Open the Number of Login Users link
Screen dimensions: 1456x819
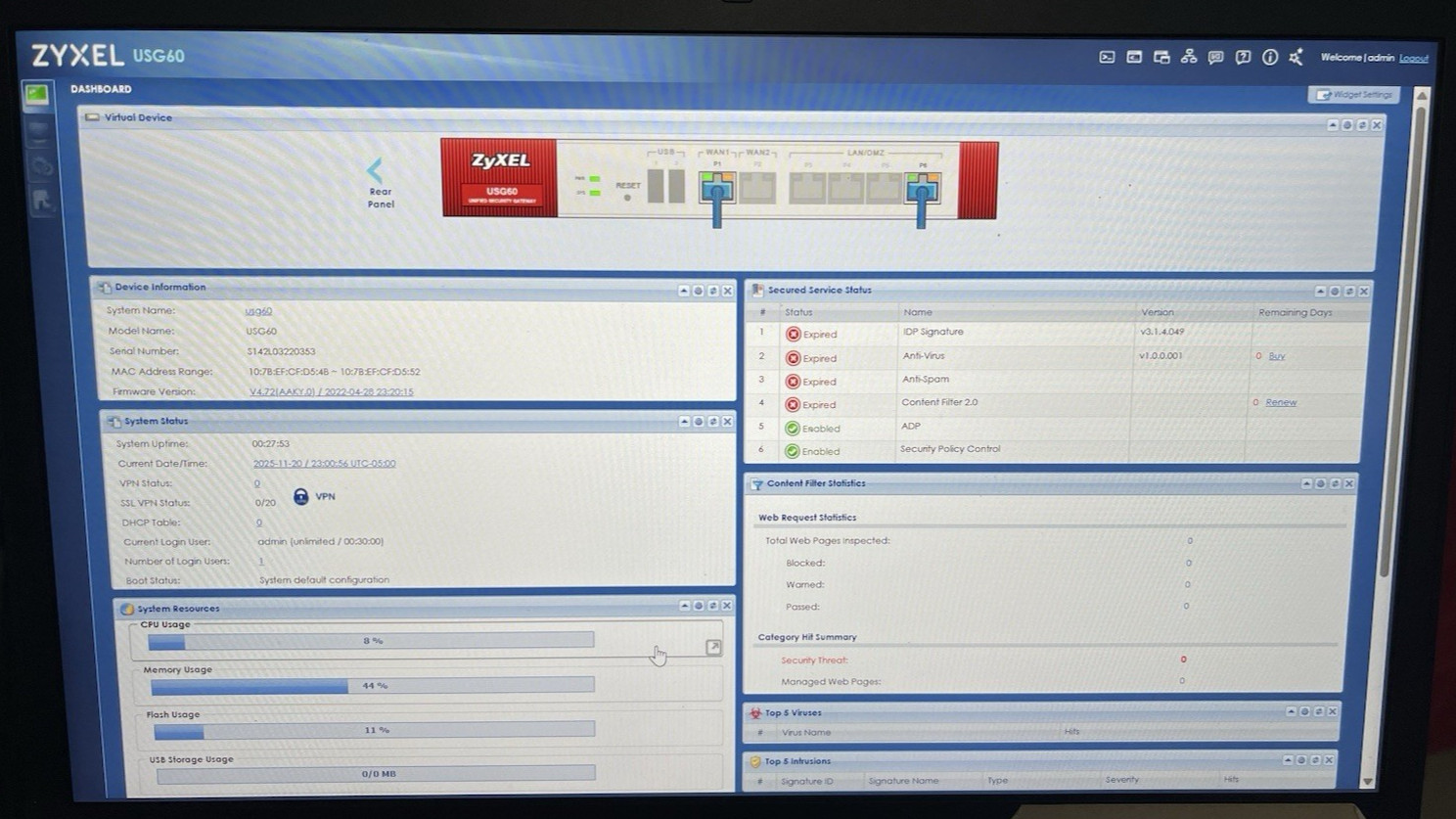point(261,562)
